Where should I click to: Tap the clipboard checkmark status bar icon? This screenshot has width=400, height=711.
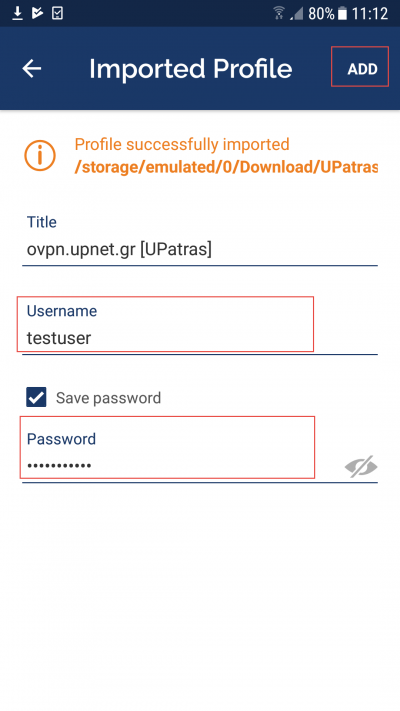tap(57, 14)
